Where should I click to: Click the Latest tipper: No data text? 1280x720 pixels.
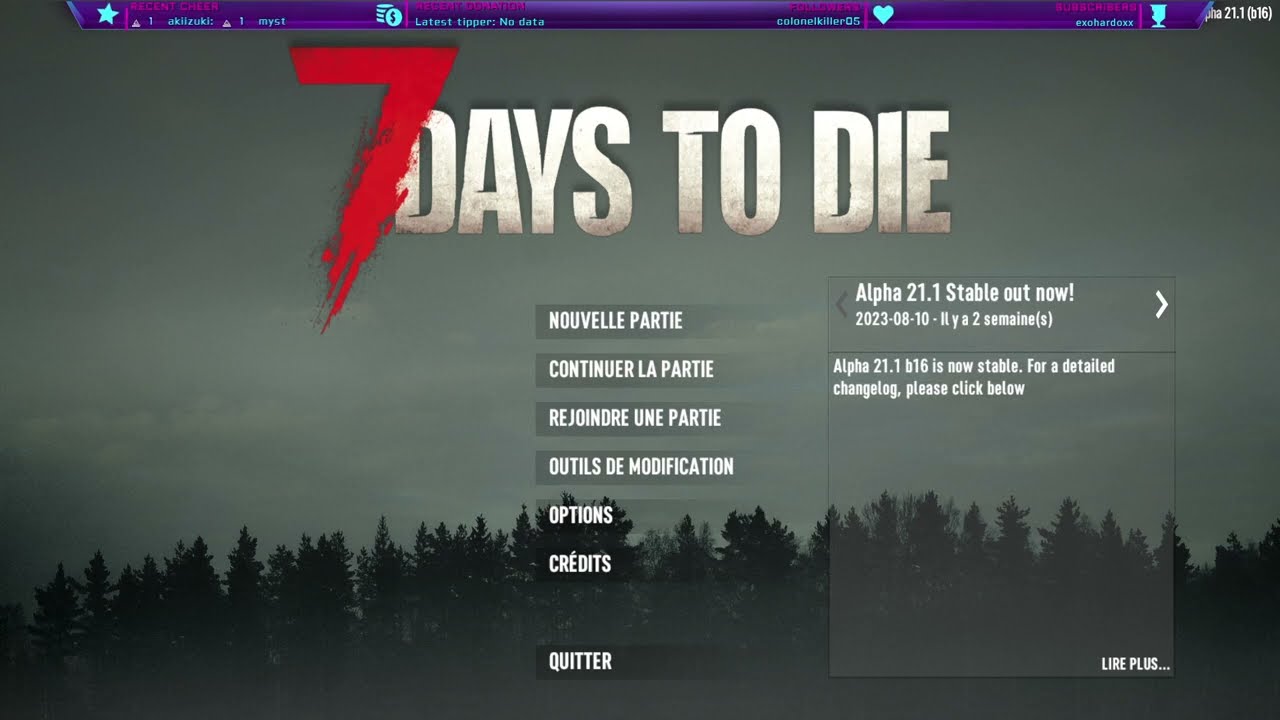pyautogui.click(x=480, y=21)
